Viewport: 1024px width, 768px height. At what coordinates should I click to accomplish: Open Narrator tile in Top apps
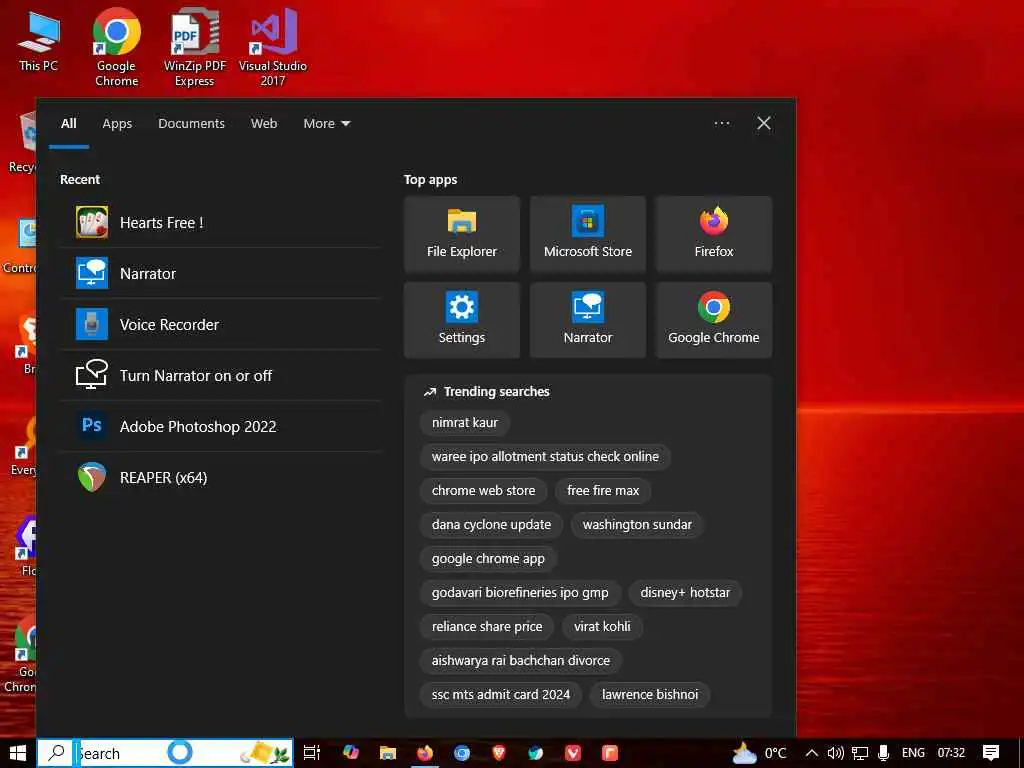pyautogui.click(x=588, y=320)
